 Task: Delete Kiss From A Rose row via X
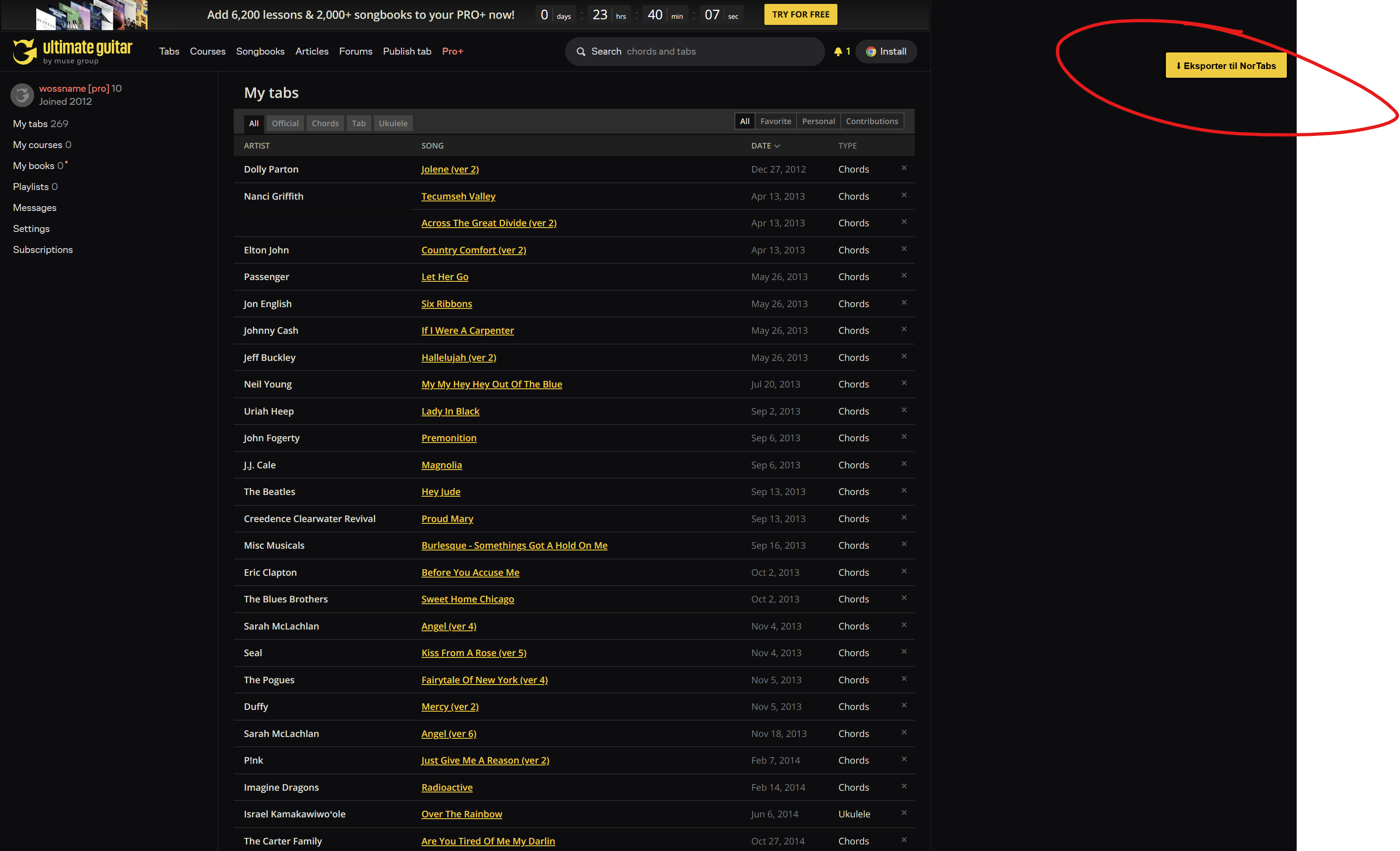904,652
